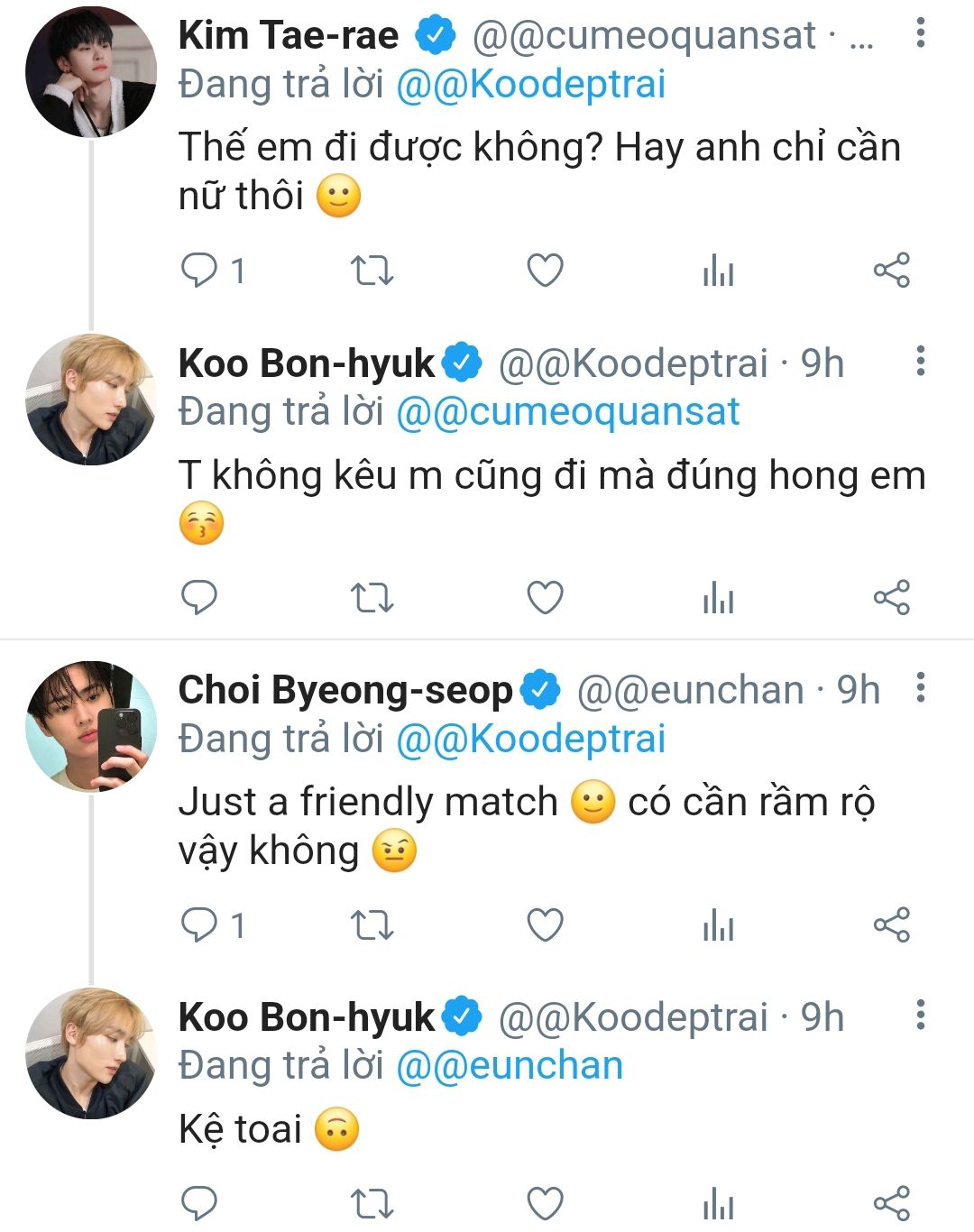This screenshot has width=974, height=1232.
Task: View Choi Byeong-seop's profile picture
Action: click(x=91, y=726)
